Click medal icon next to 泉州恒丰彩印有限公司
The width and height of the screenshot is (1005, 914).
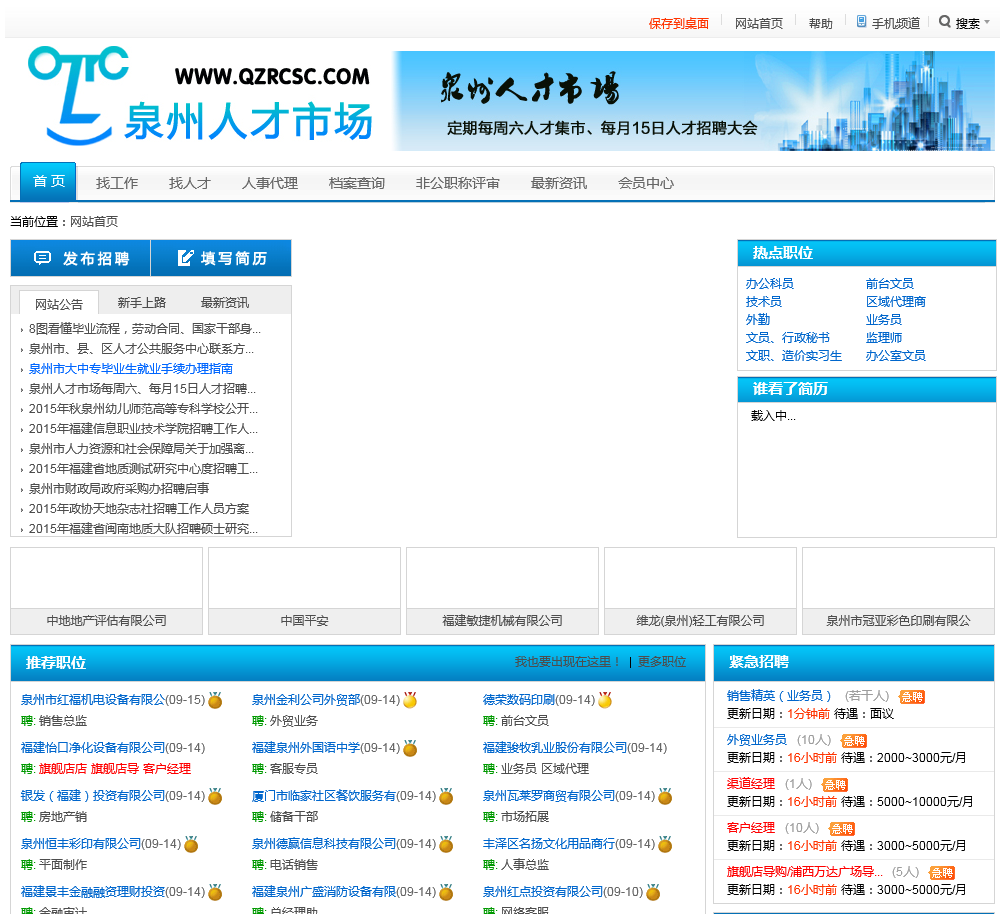(x=191, y=844)
